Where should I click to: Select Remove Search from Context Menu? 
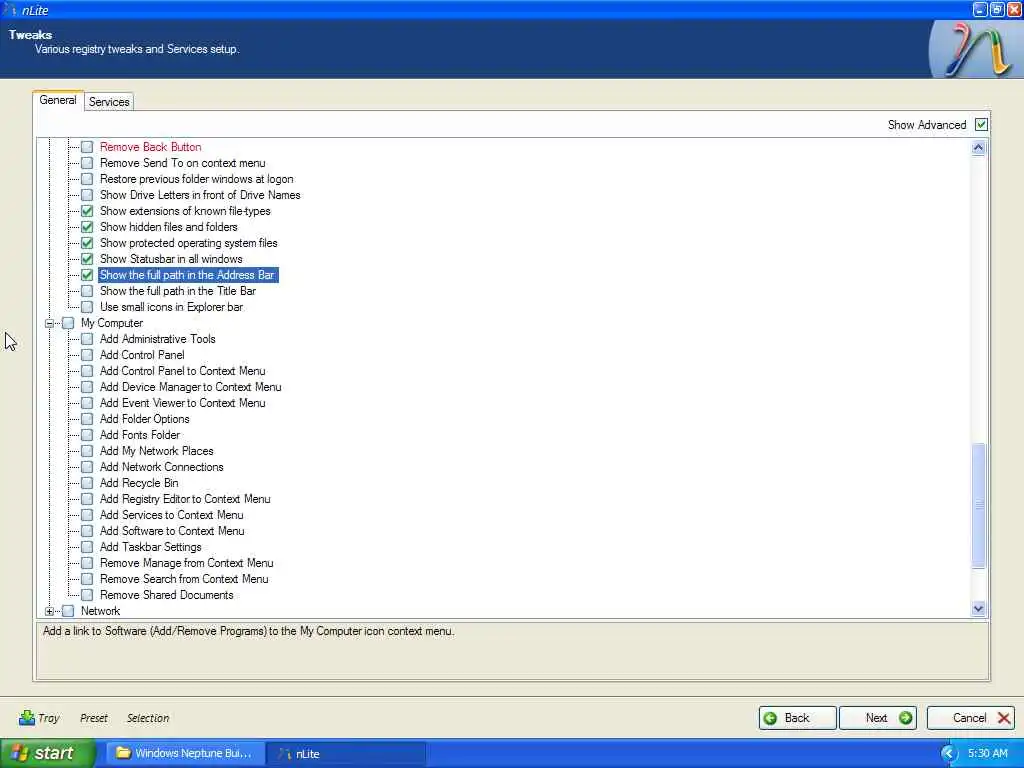pos(184,579)
